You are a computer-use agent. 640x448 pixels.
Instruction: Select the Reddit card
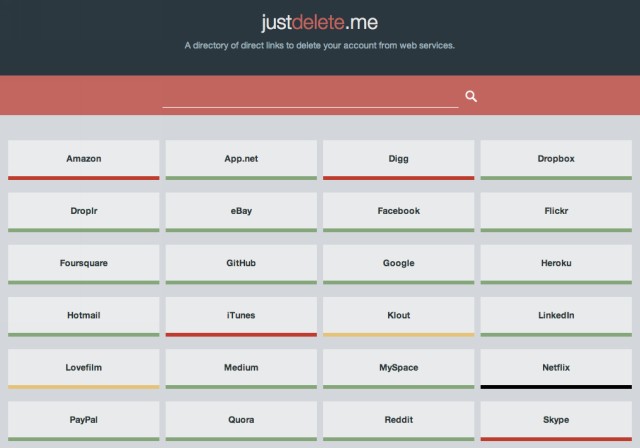coord(399,421)
